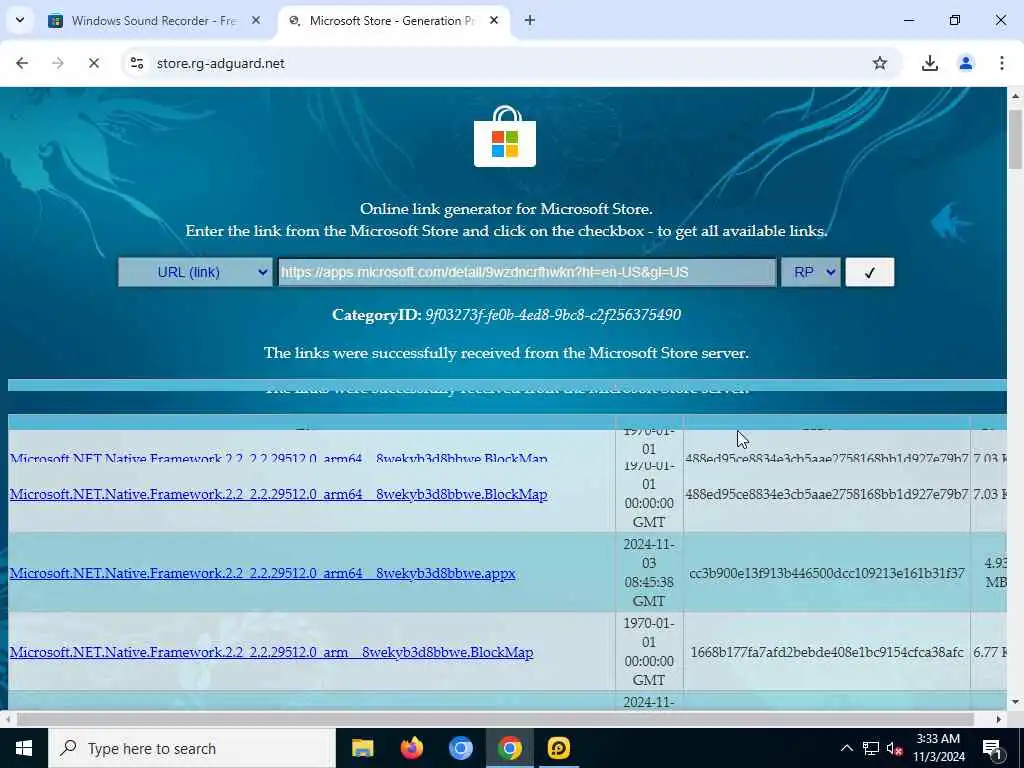The image size is (1024, 768).
Task: Open the taskbar clock showing 3:33 AM
Action: click(938, 748)
